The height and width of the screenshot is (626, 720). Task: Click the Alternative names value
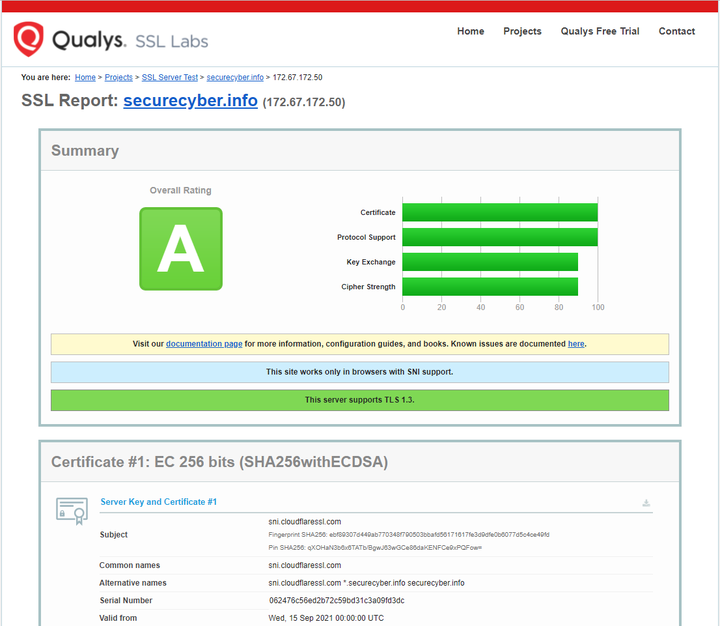(366, 583)
